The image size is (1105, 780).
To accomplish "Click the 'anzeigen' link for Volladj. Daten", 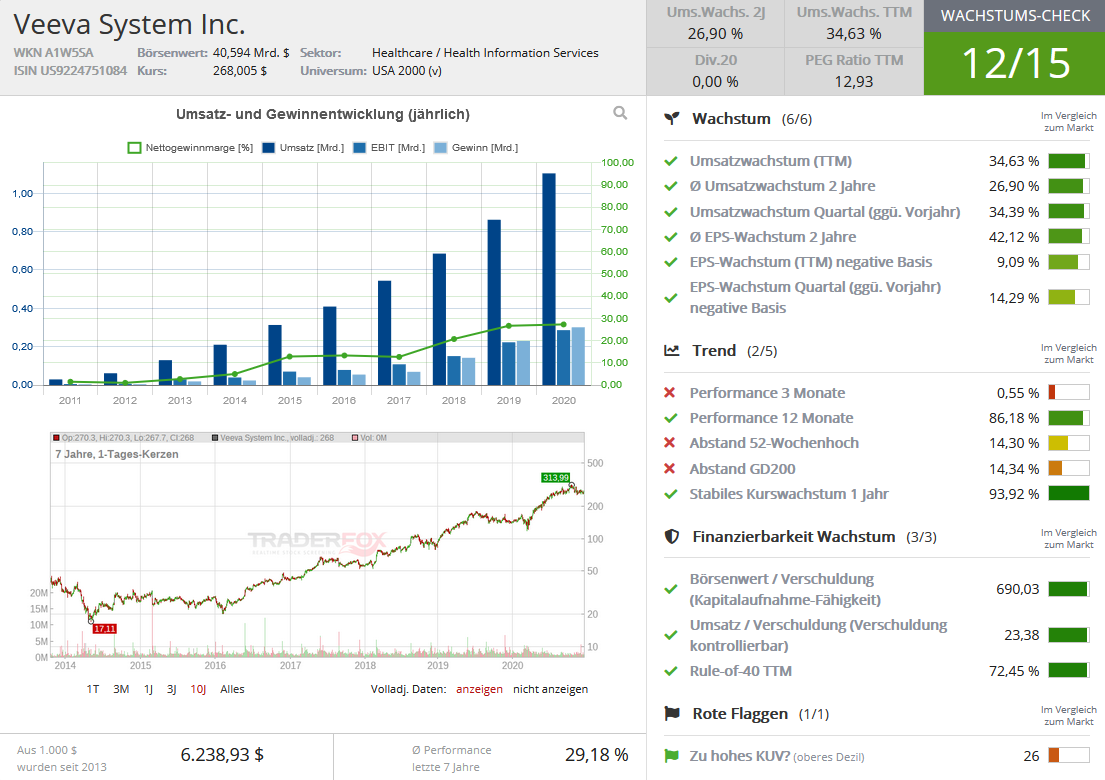I will click(x=479, y=689).
